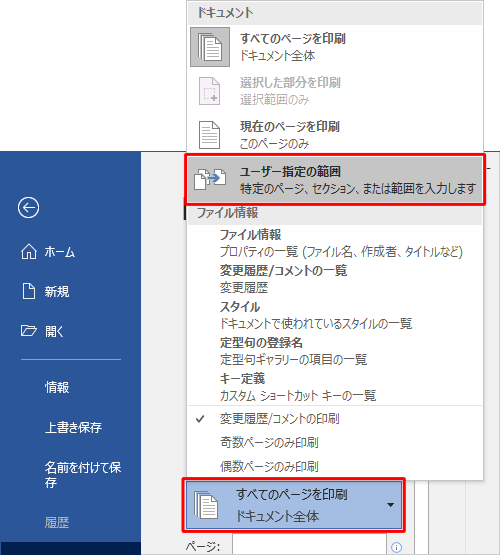Choose 奇数ページのみ印刷

(x=334, y=442)
